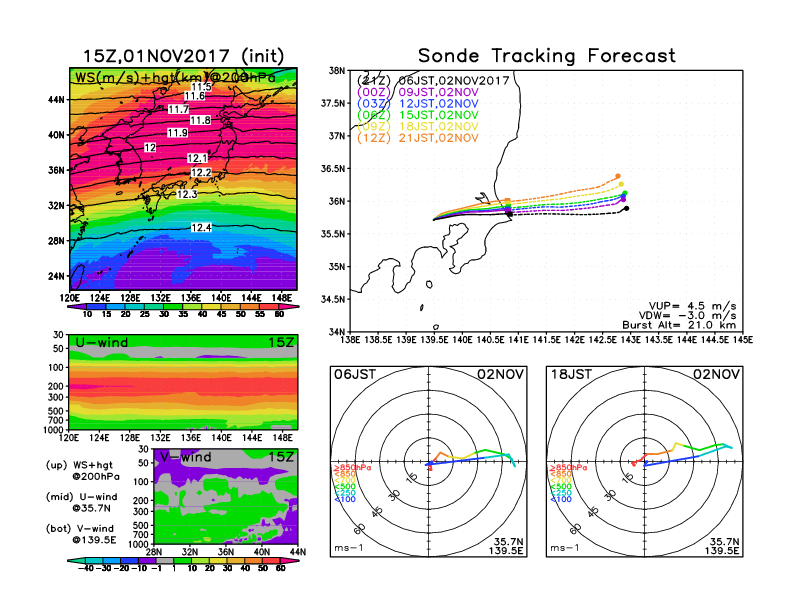The height and width of the screenshot is (612, 792).
Task: Click the "18JST" hodograph title
Action: 571,374
